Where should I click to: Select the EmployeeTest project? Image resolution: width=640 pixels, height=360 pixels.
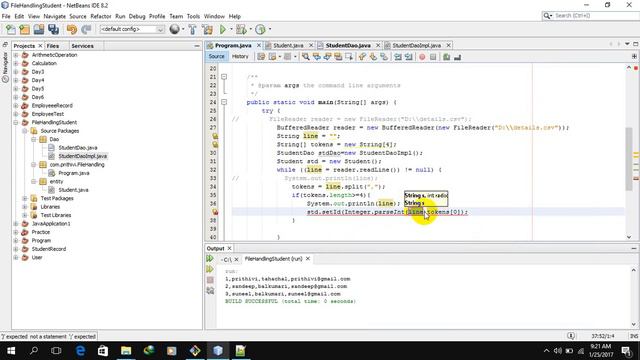[47, 114]
